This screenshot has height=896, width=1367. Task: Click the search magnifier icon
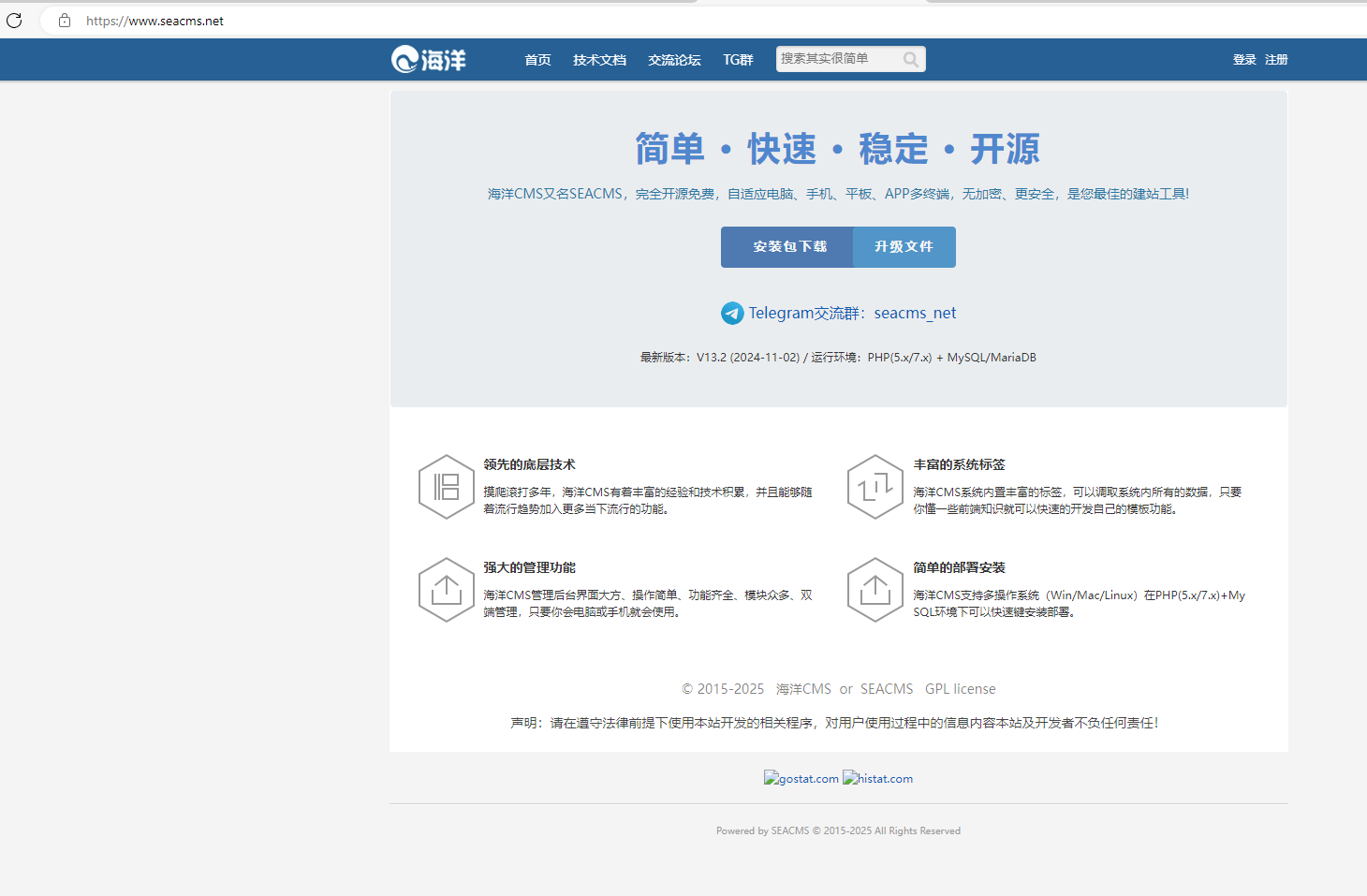pyautogui.click(x=910, y=60)
